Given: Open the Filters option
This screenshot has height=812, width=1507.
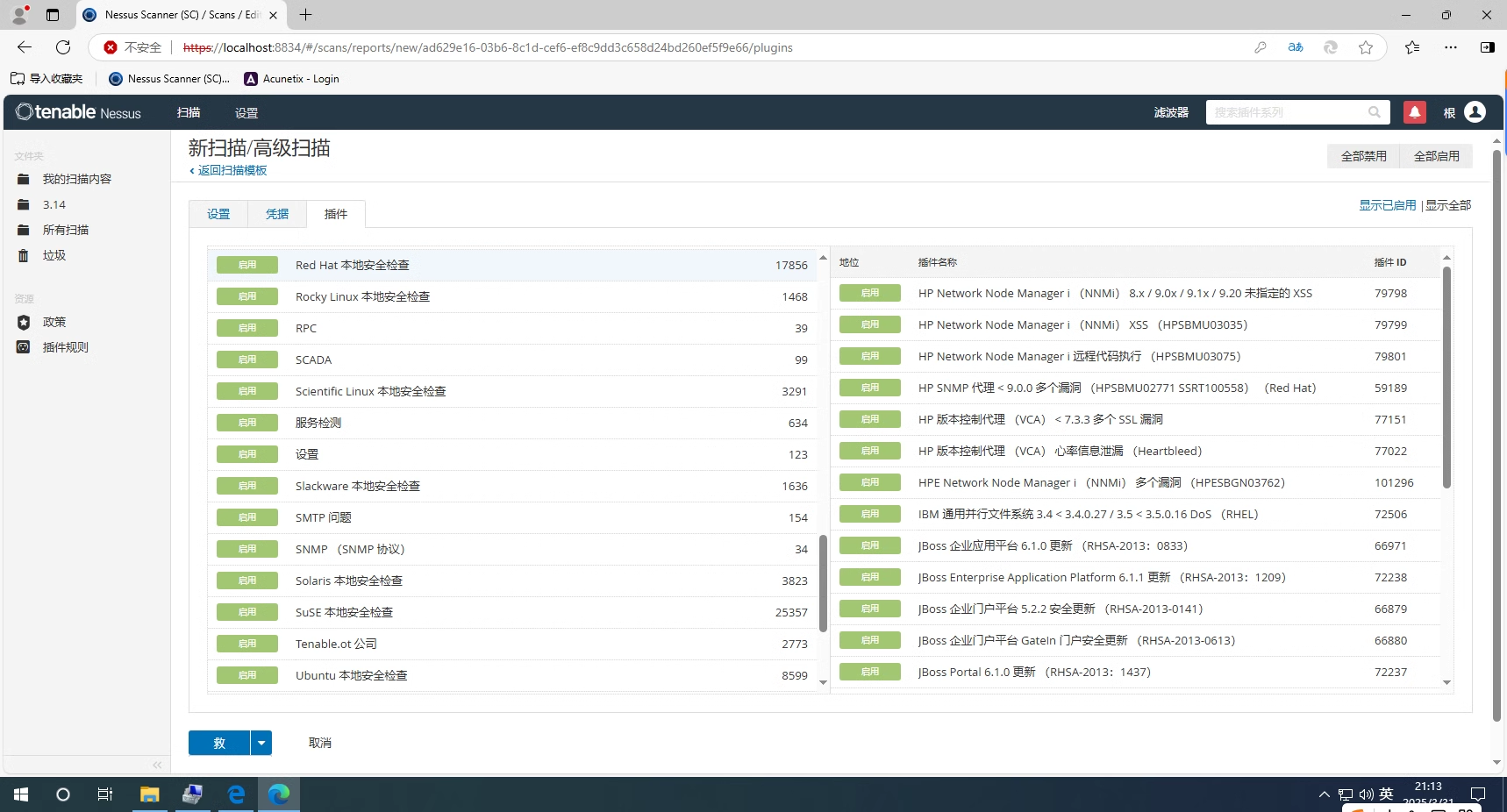Looking at the screenshot, I should [x=1171, y=112].
